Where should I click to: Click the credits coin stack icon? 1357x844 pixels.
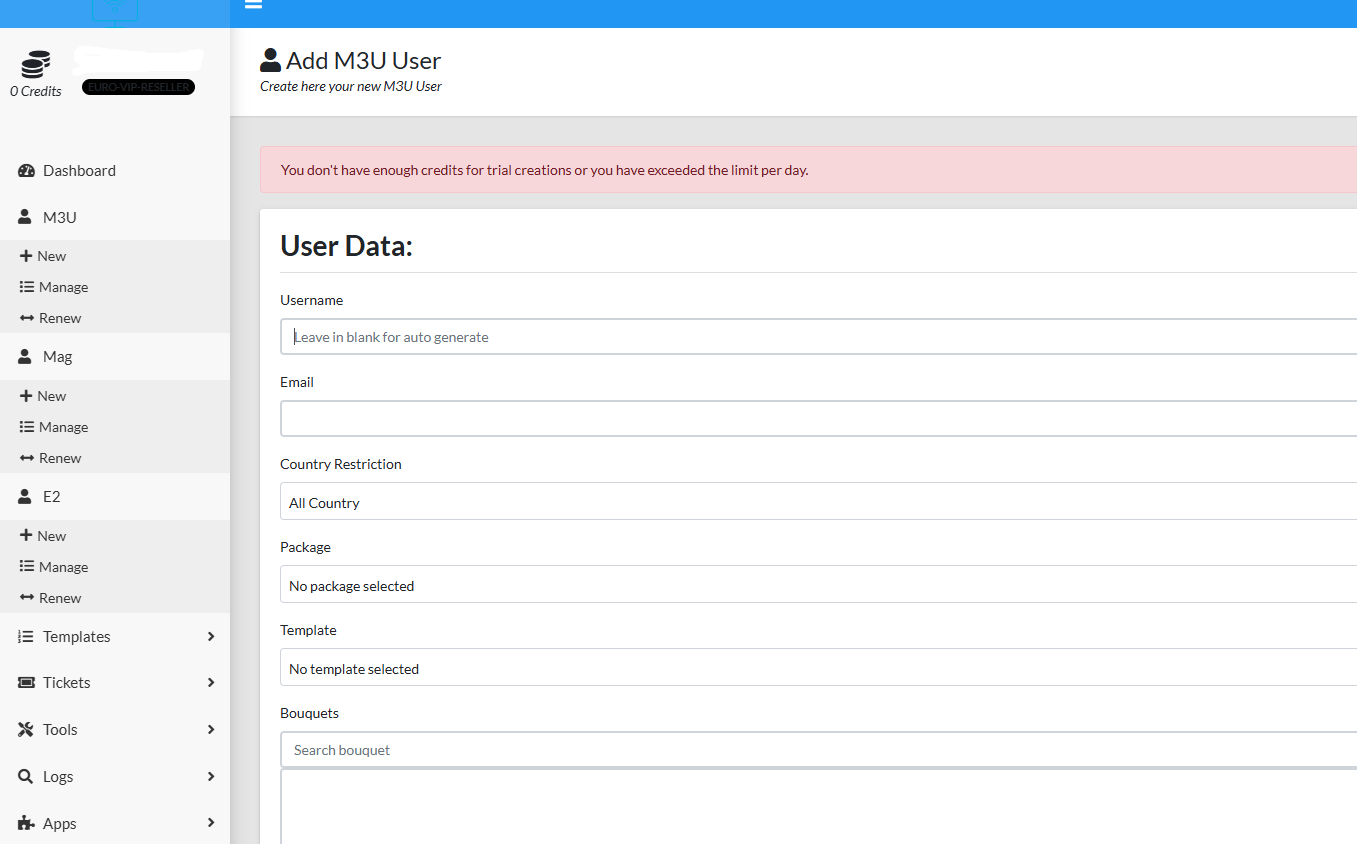click(x=35, y=65)
